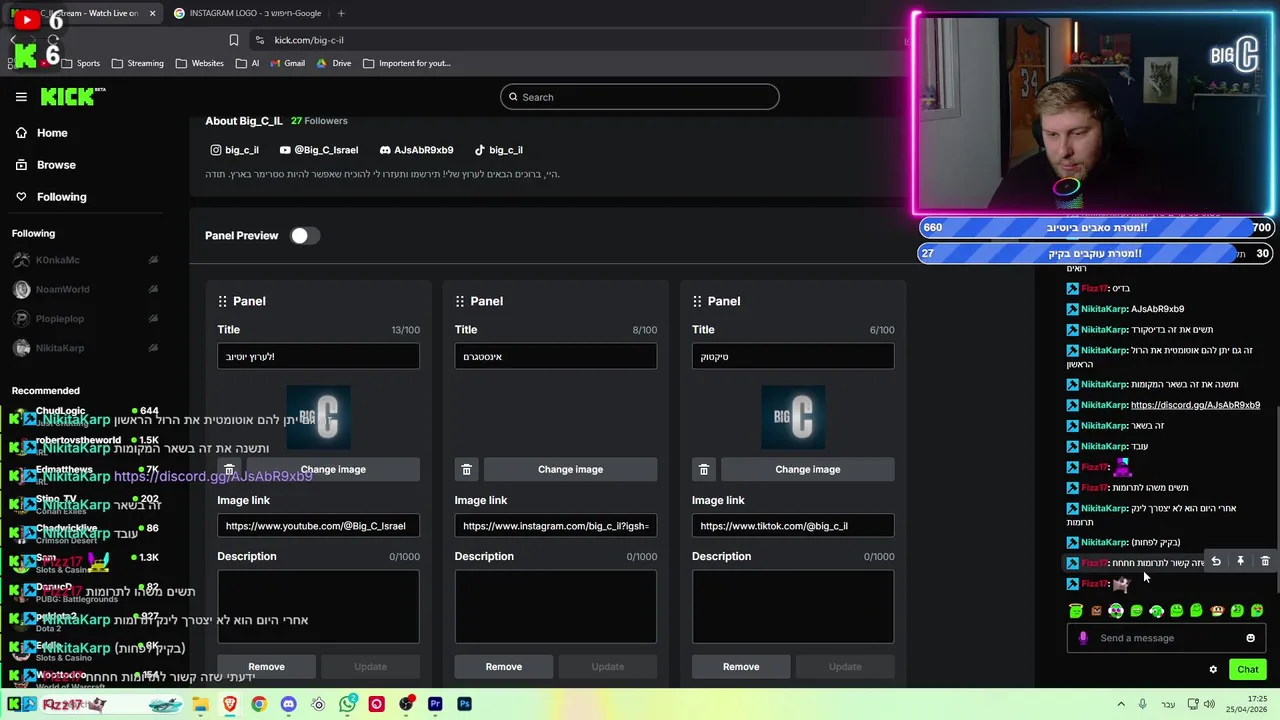This screenshot has height=720, width=1280.
Task: Focus the YouTube Image link field
Action: [318, 526]
